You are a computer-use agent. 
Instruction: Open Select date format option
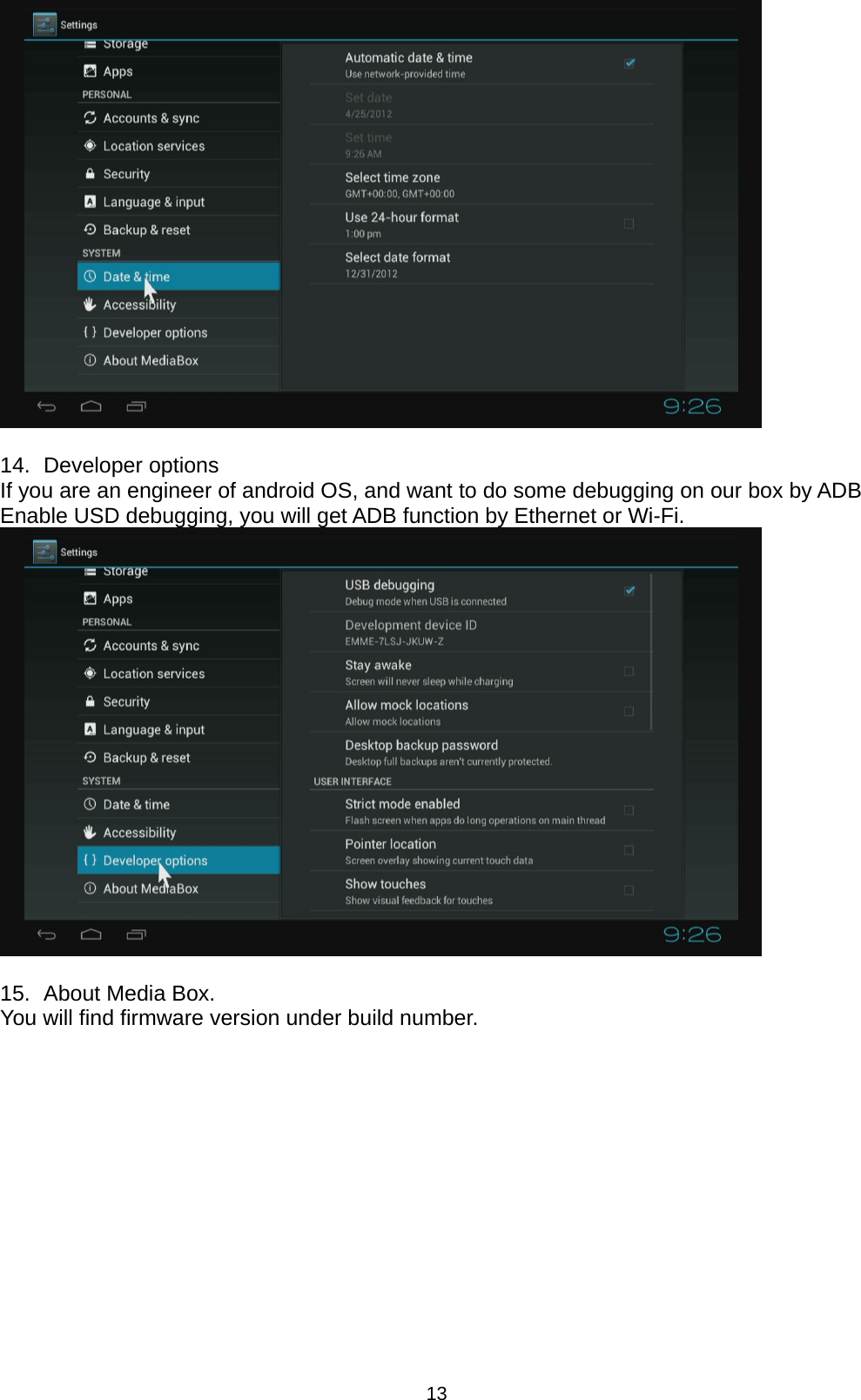point(481,265)
